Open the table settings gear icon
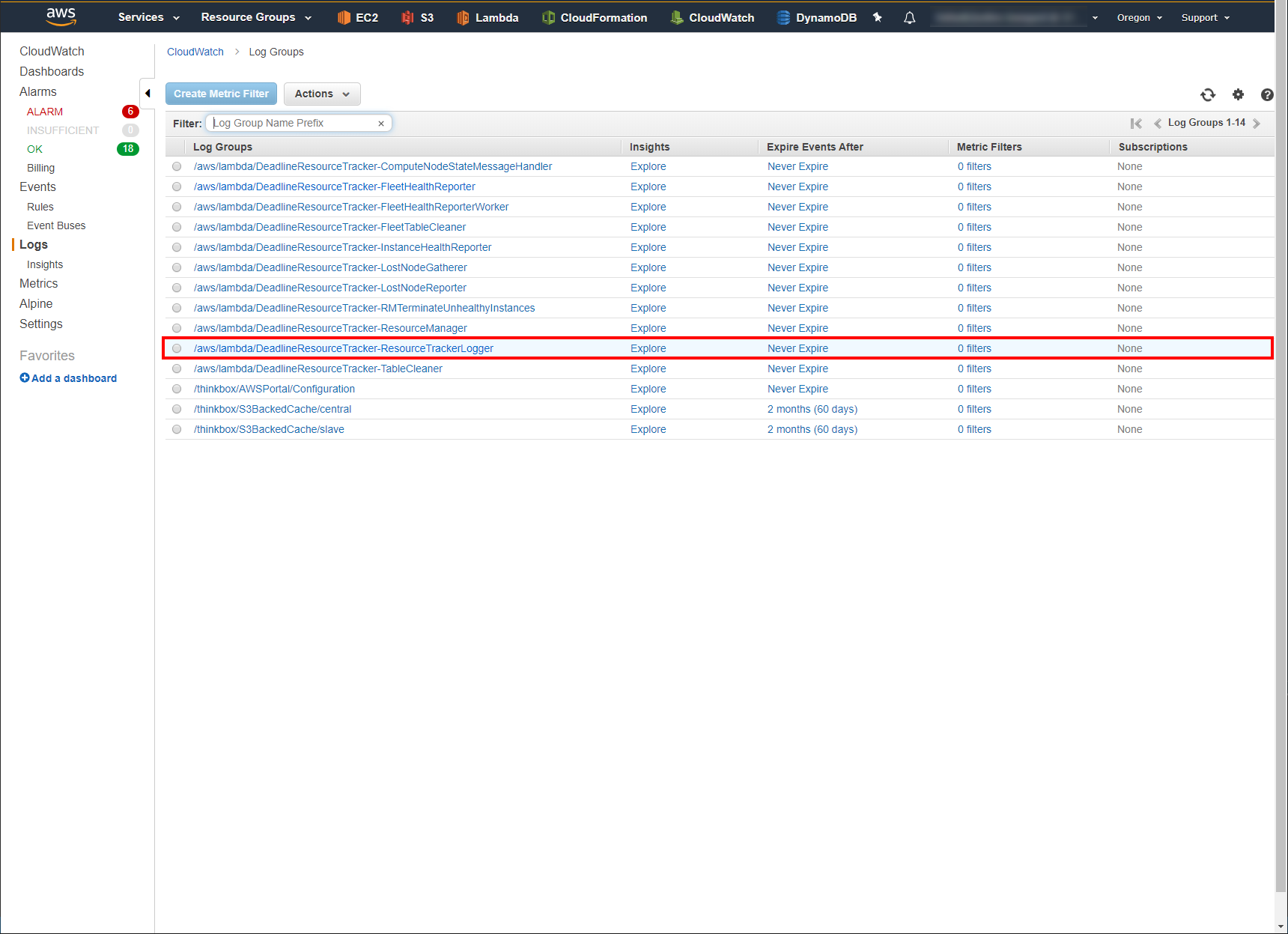This screenshot has height=934, width=1288. point(1238,94)
